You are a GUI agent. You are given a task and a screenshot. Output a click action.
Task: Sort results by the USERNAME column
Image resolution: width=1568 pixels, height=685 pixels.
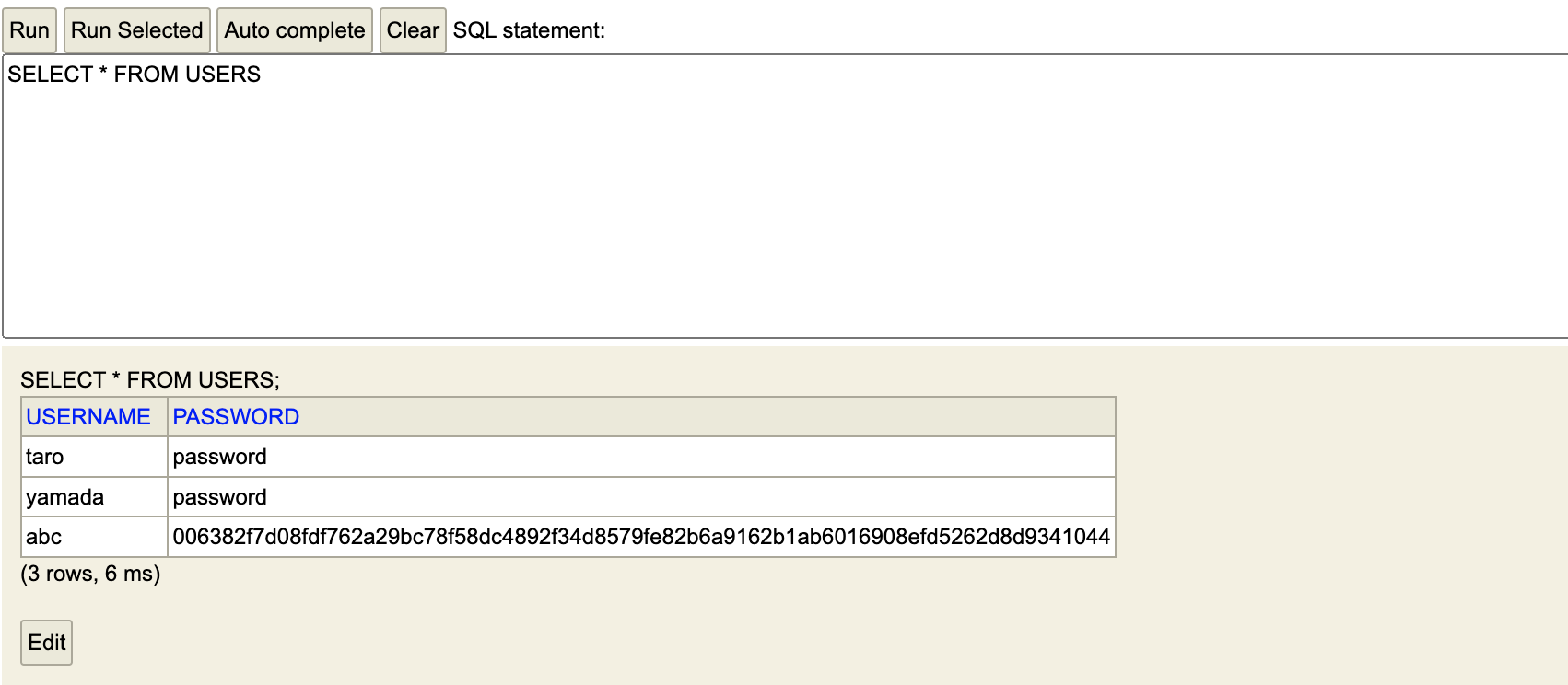pyautogui.click(x=89, y=416)
